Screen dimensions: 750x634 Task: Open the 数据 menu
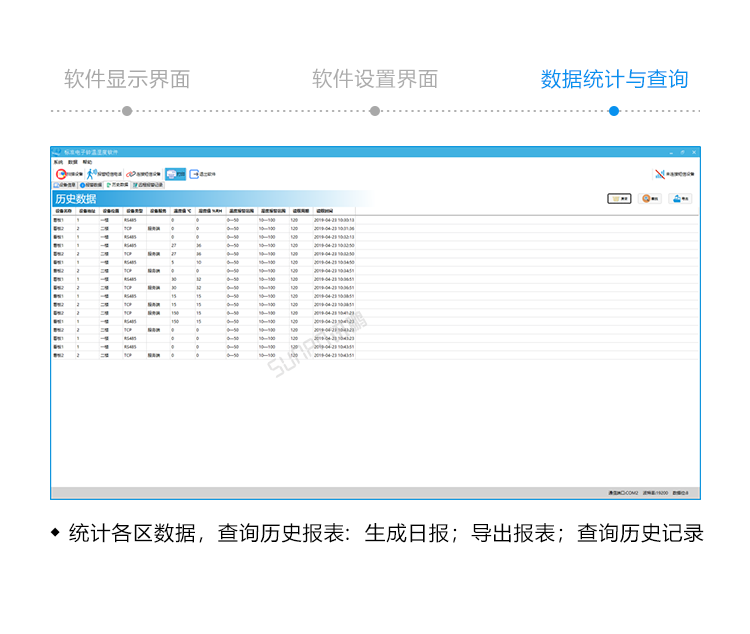(x=72, y=161)
